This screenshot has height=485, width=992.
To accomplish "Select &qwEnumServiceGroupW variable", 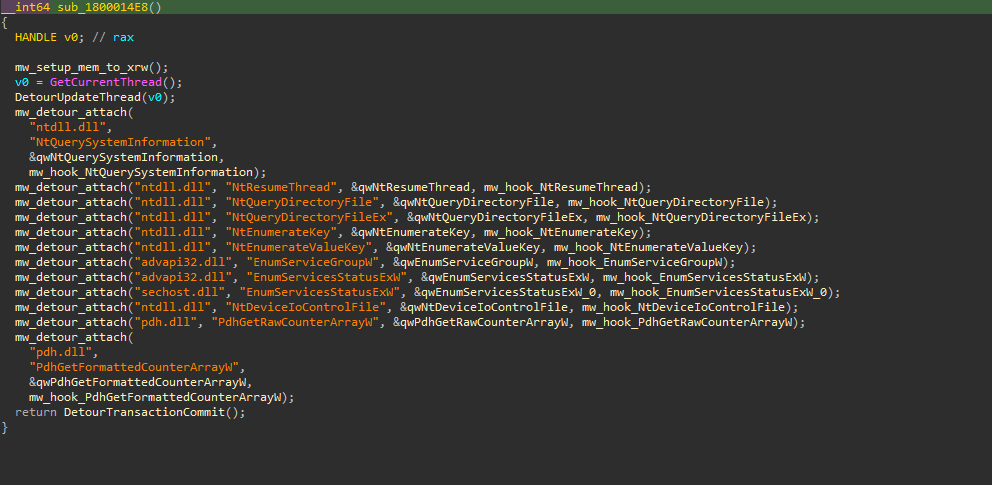I will point(463,262).
